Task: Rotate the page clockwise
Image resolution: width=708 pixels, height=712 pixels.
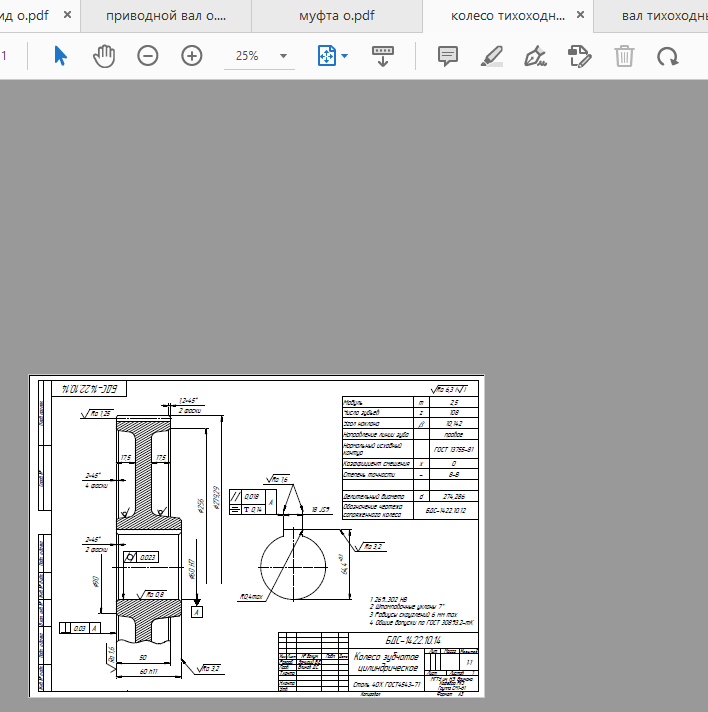Action: click(667, 56)
